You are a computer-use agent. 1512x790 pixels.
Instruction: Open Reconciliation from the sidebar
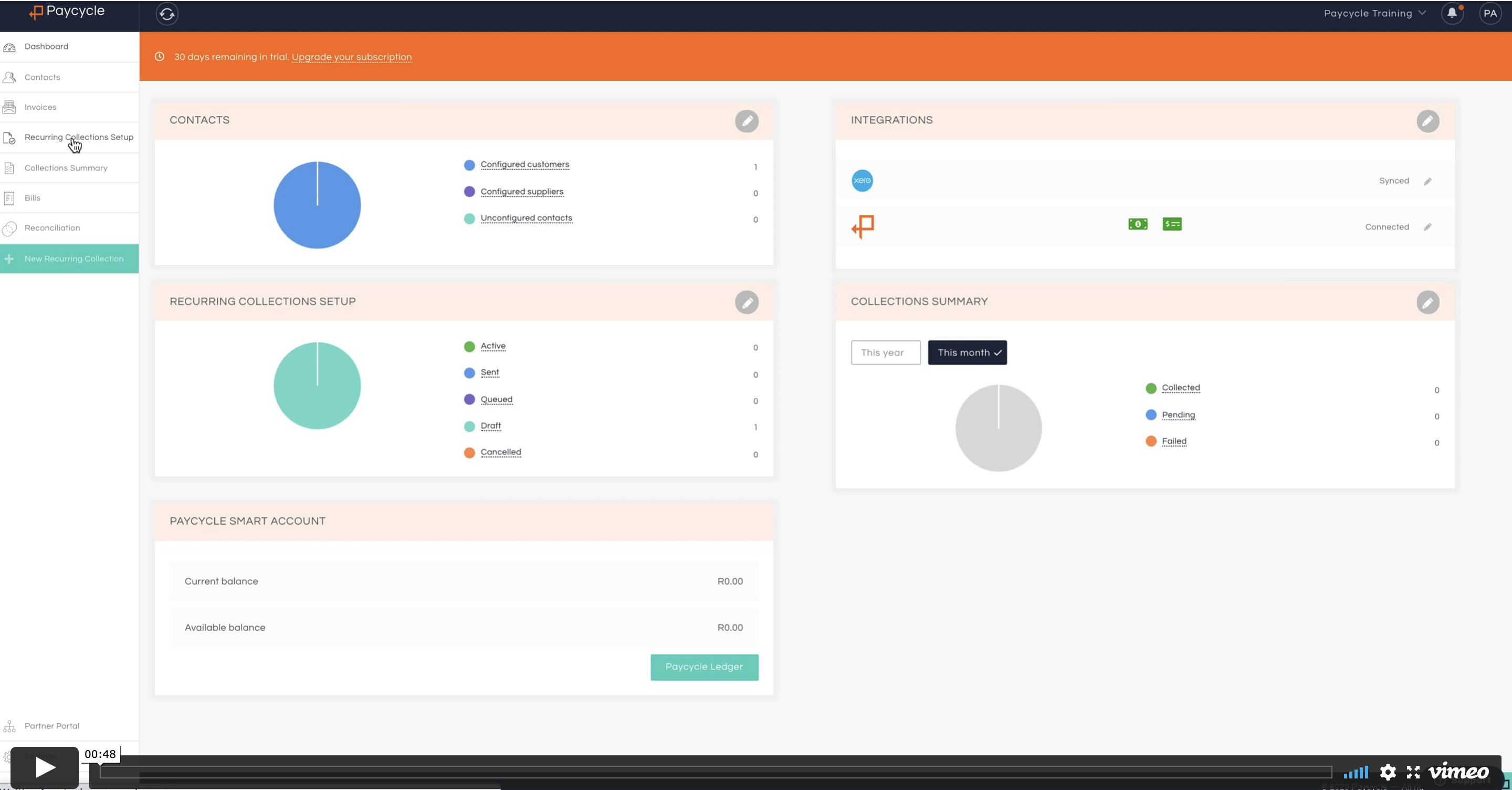click(x=52, y=228)
